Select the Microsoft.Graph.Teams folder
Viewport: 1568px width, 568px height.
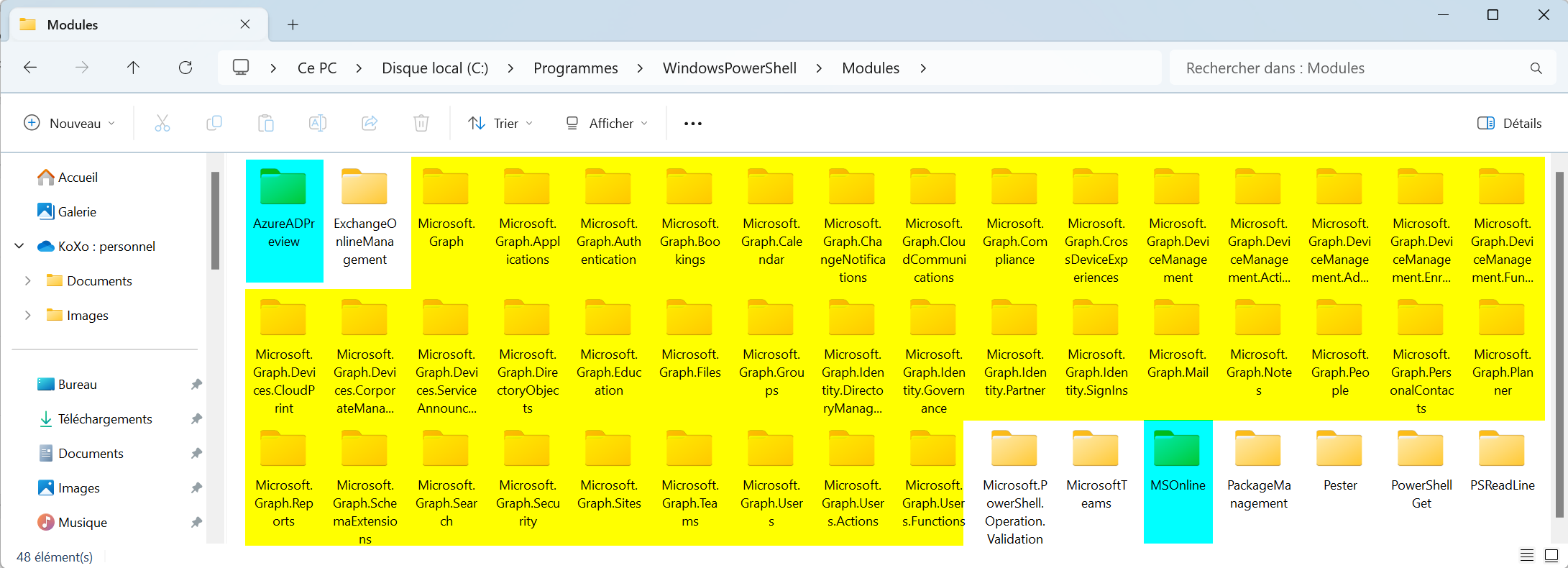690,480
